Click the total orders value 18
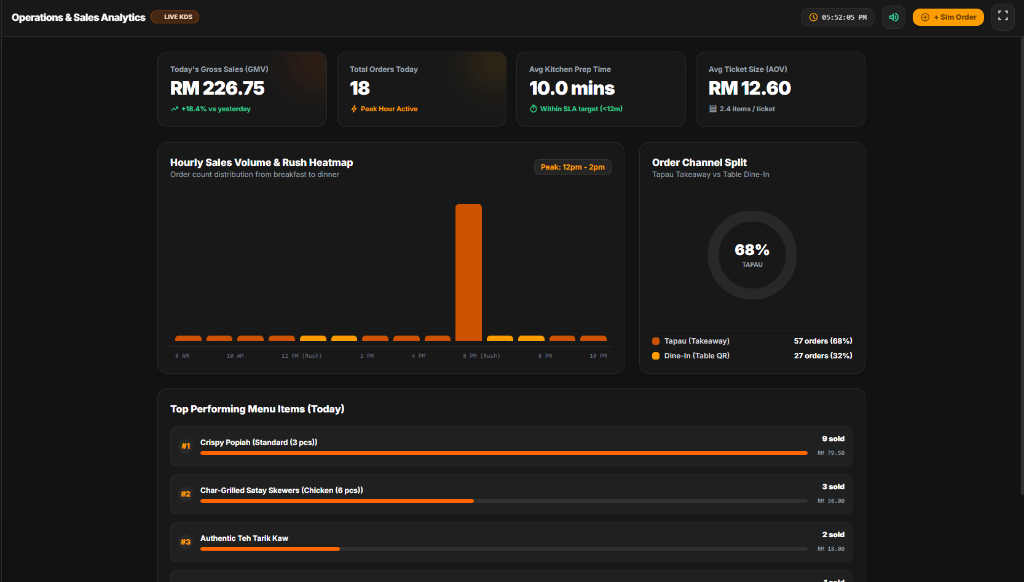Viewport: 1024px width, 582px height. point(360,88)
